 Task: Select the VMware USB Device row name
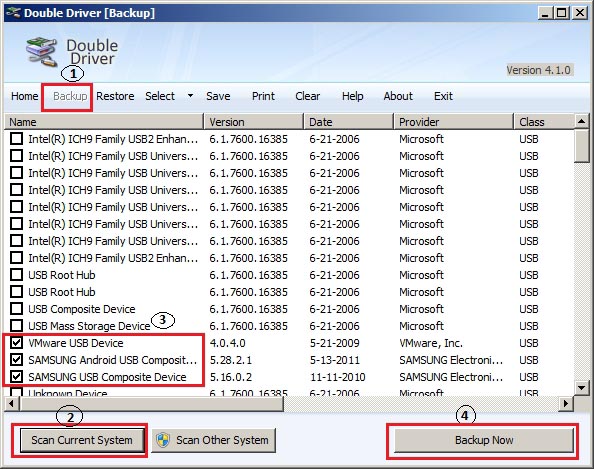coord(76,343)
